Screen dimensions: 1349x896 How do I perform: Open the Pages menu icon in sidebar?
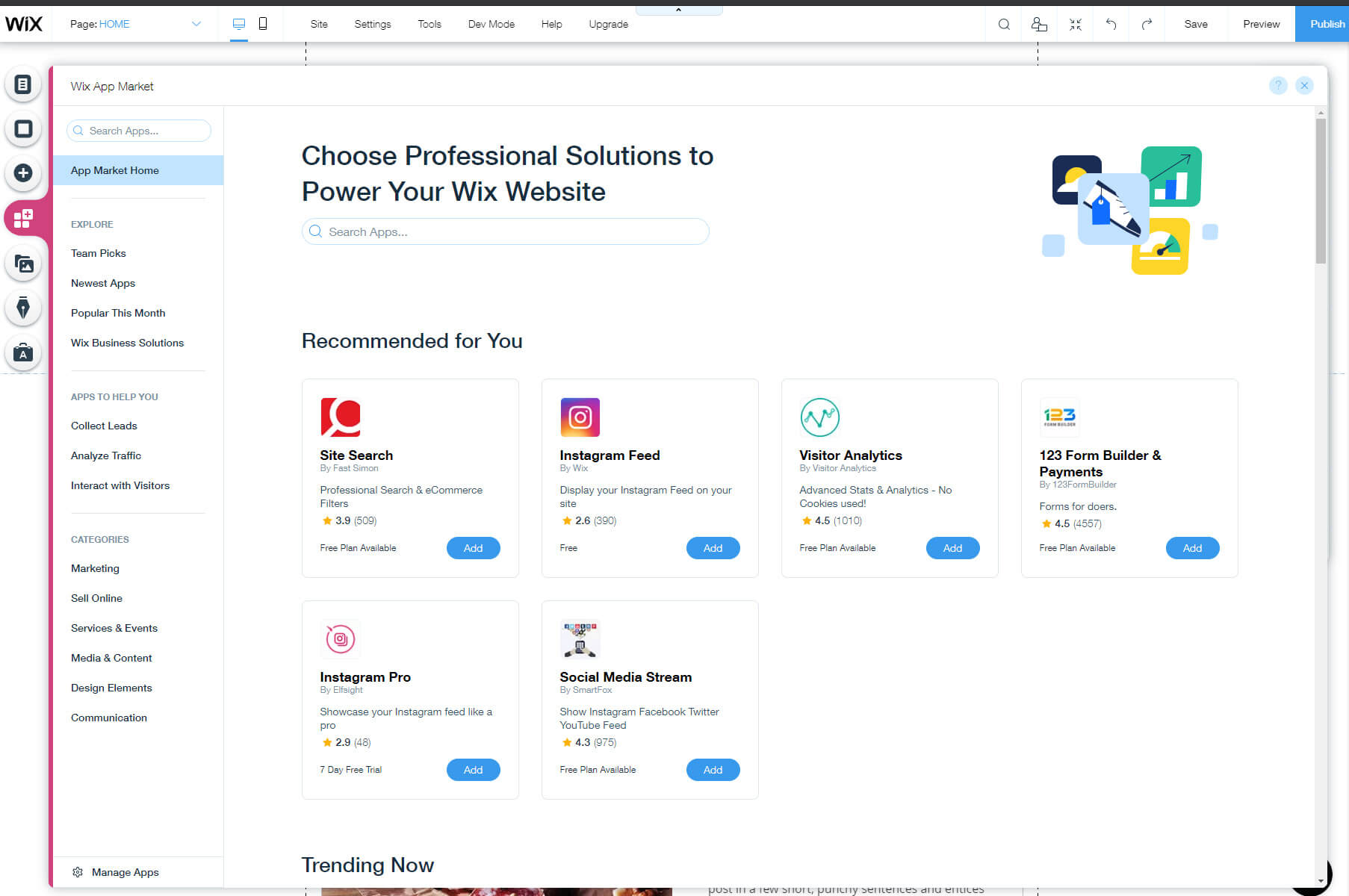[23, 84]
